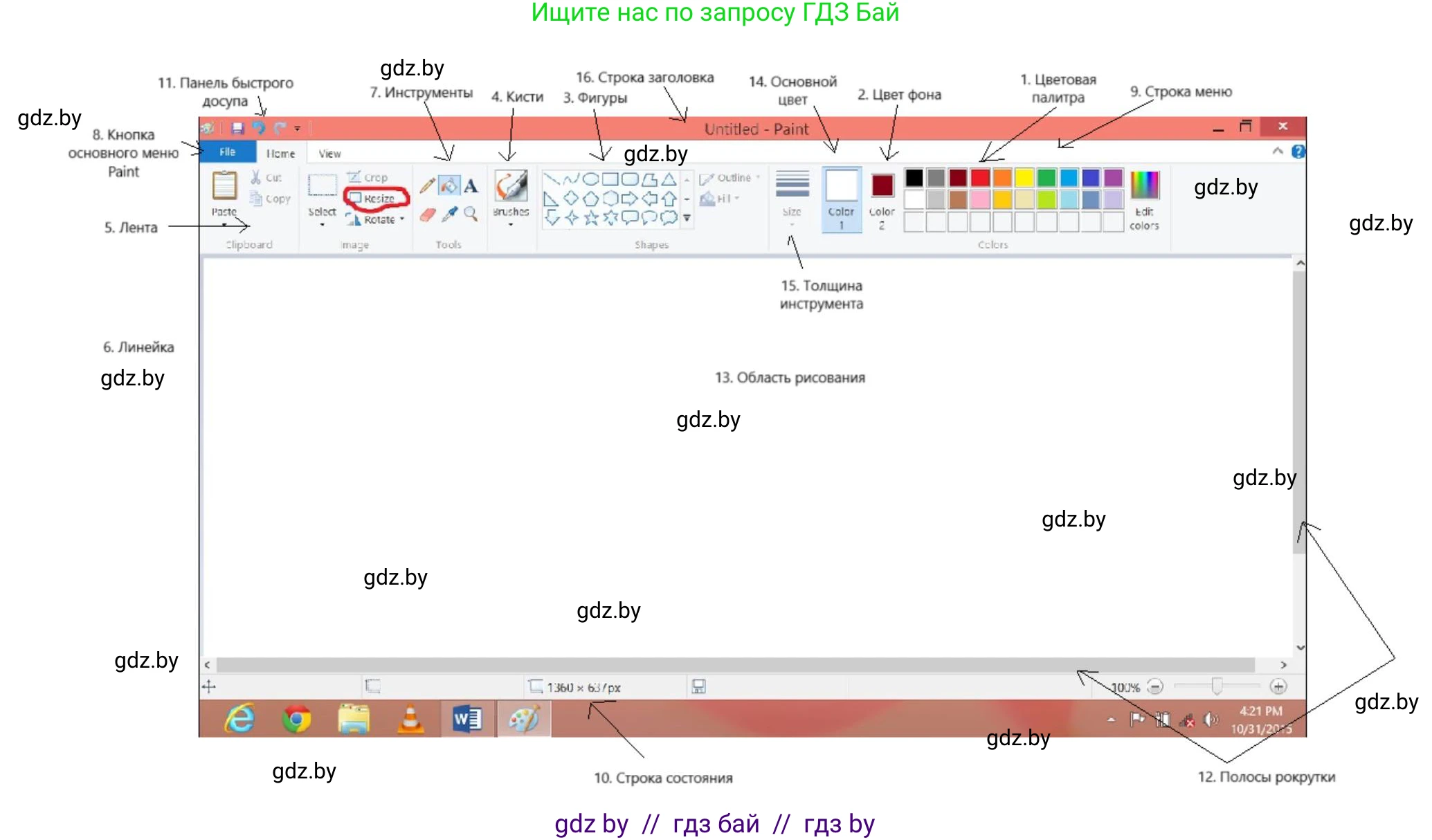Select the Text tool
The height and width of the screenshot is (840, 1432).
(x=471, y=185)
